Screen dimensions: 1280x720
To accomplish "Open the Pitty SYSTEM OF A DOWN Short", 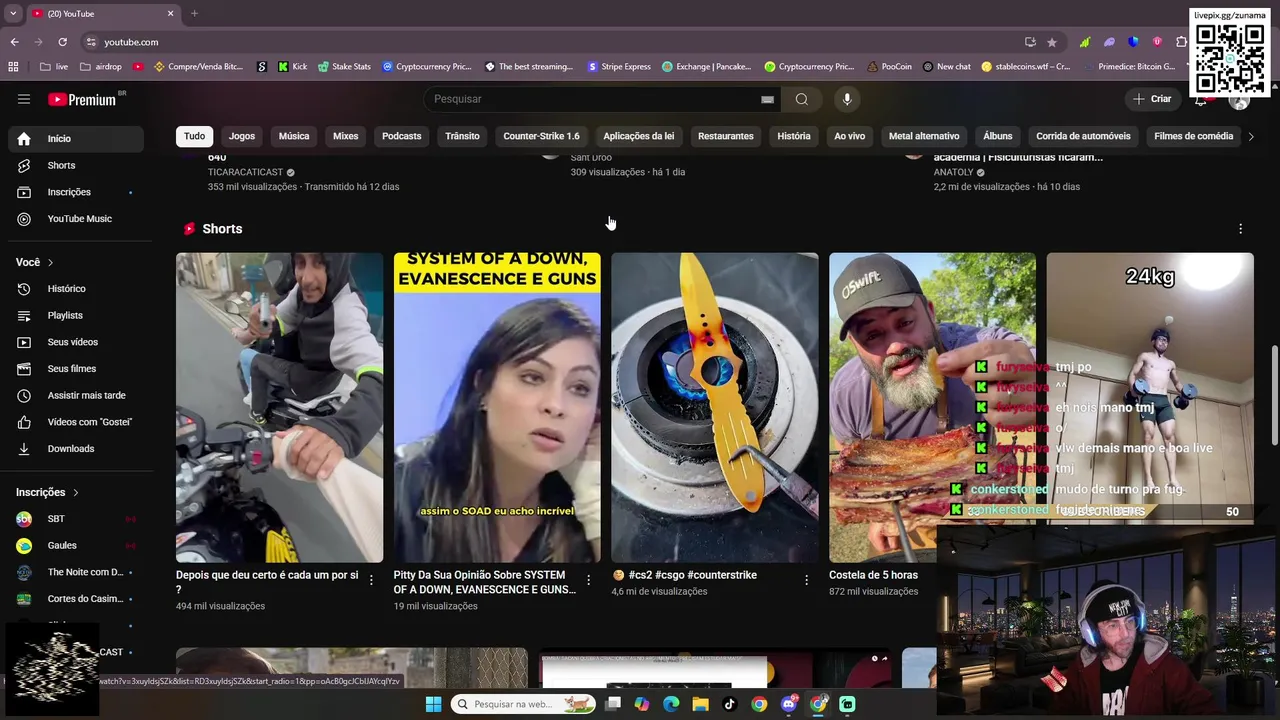I will click(497, 407).
